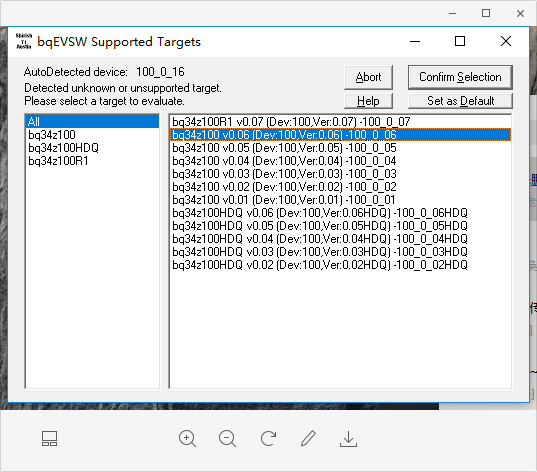
Task: Select target bq34z100 v0.04 row
Action: coord(340,161)
